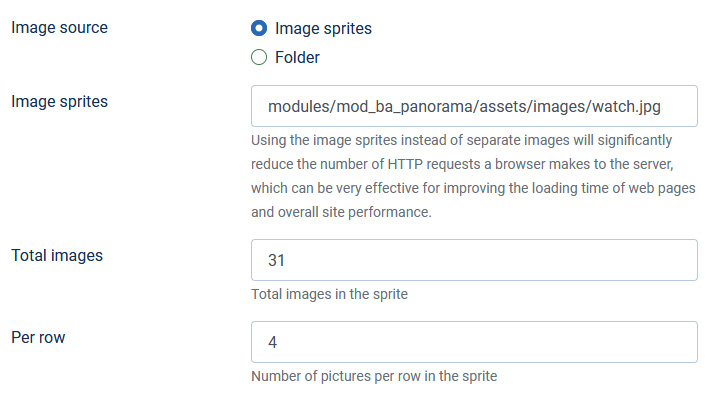The image size is (713, 398).
Task: Focus the Total images input field
Action: click(x=474, y=260)
